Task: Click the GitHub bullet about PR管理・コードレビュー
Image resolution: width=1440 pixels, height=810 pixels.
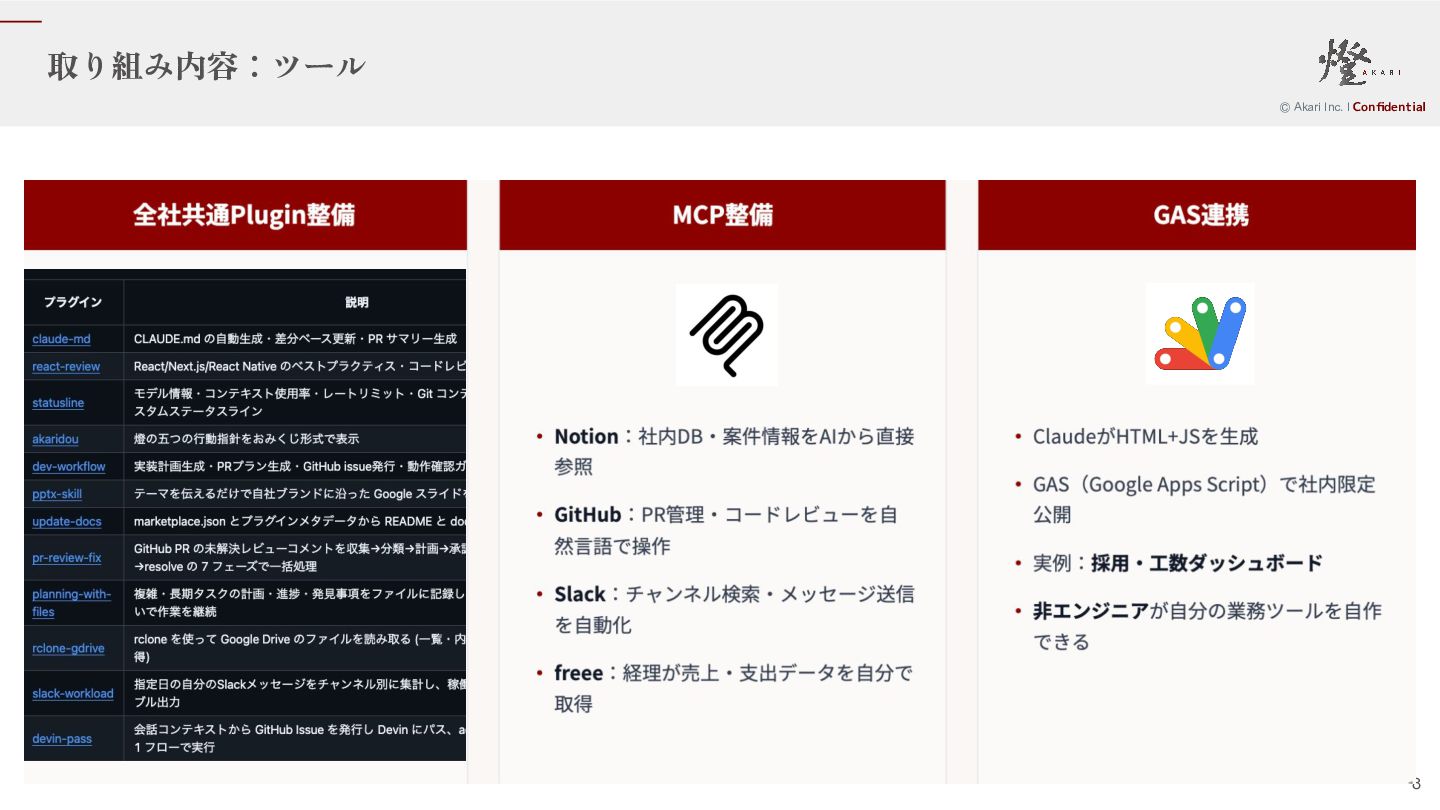Action: [726, 530]
